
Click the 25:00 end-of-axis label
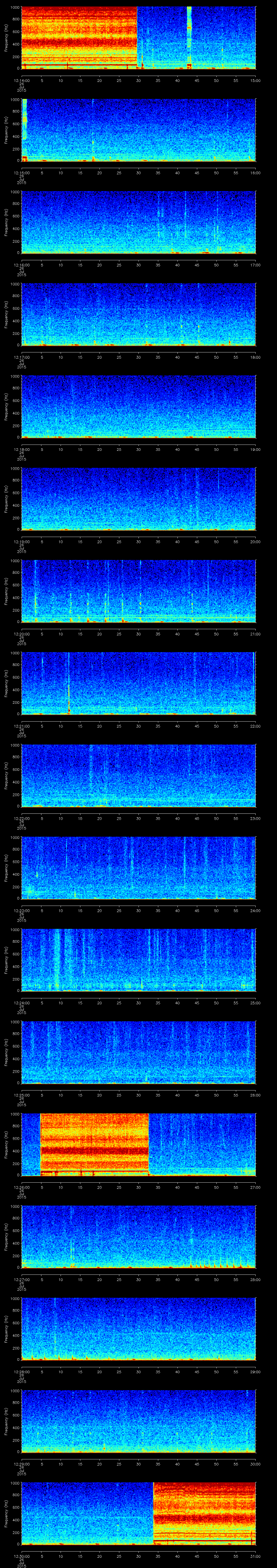(256, 1003)
